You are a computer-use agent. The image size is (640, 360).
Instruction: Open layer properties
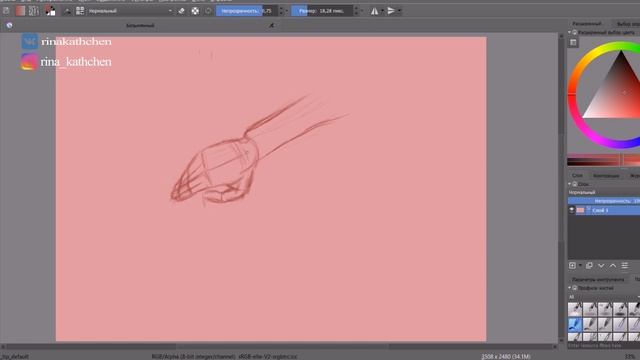[625, 266]
